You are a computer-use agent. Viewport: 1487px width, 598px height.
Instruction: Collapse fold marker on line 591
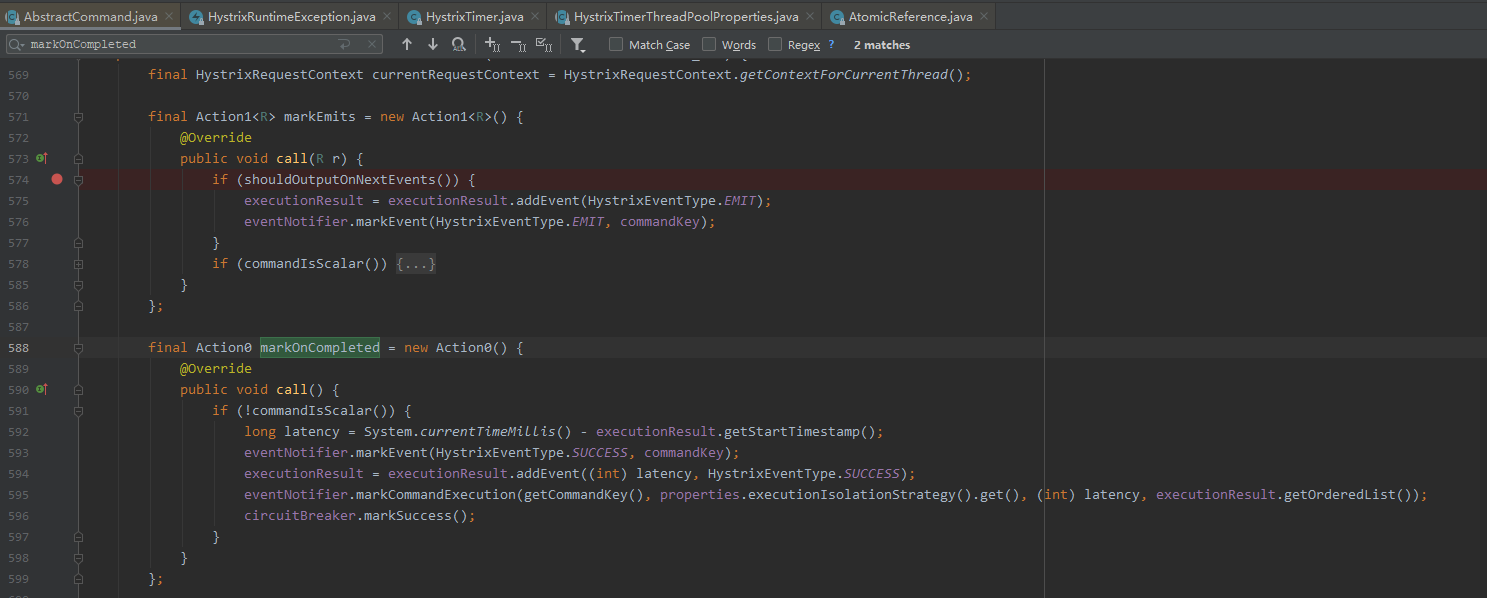click(78, 411)
